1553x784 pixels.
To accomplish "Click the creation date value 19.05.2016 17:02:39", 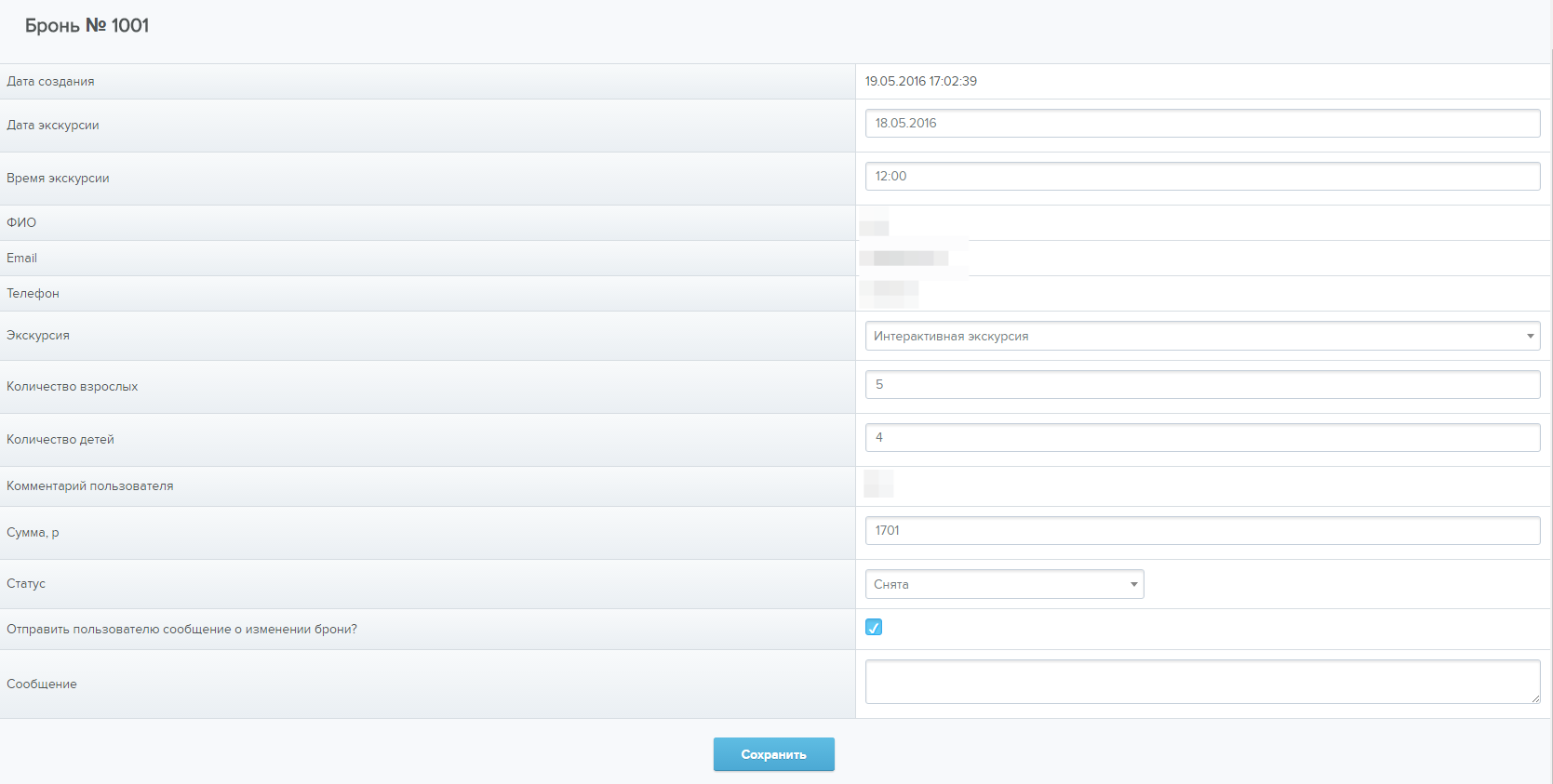I will click(920, 82).
